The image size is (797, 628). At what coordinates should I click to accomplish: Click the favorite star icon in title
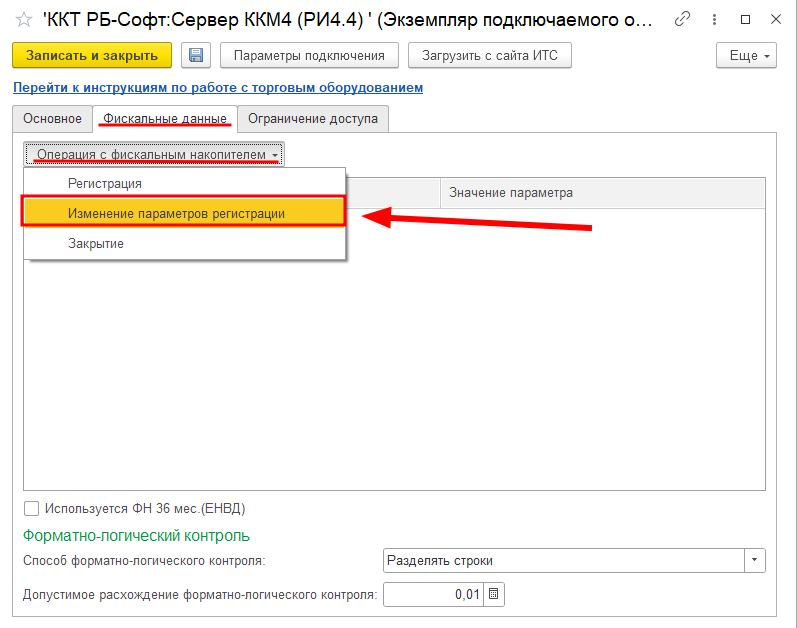coord(24,19)
